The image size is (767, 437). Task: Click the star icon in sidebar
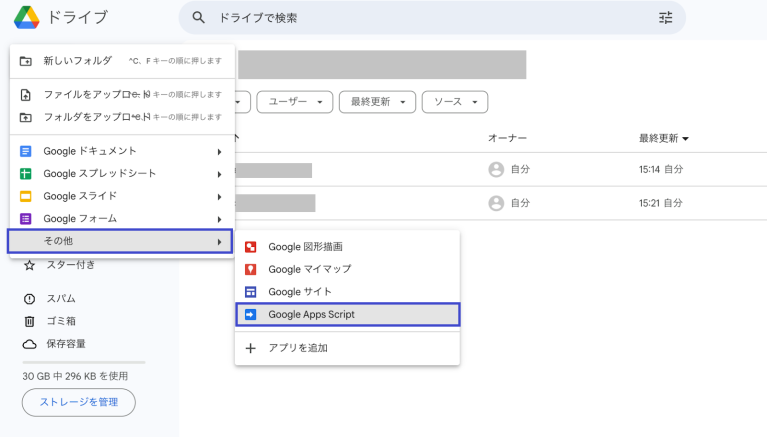click(x=29, y=265)
